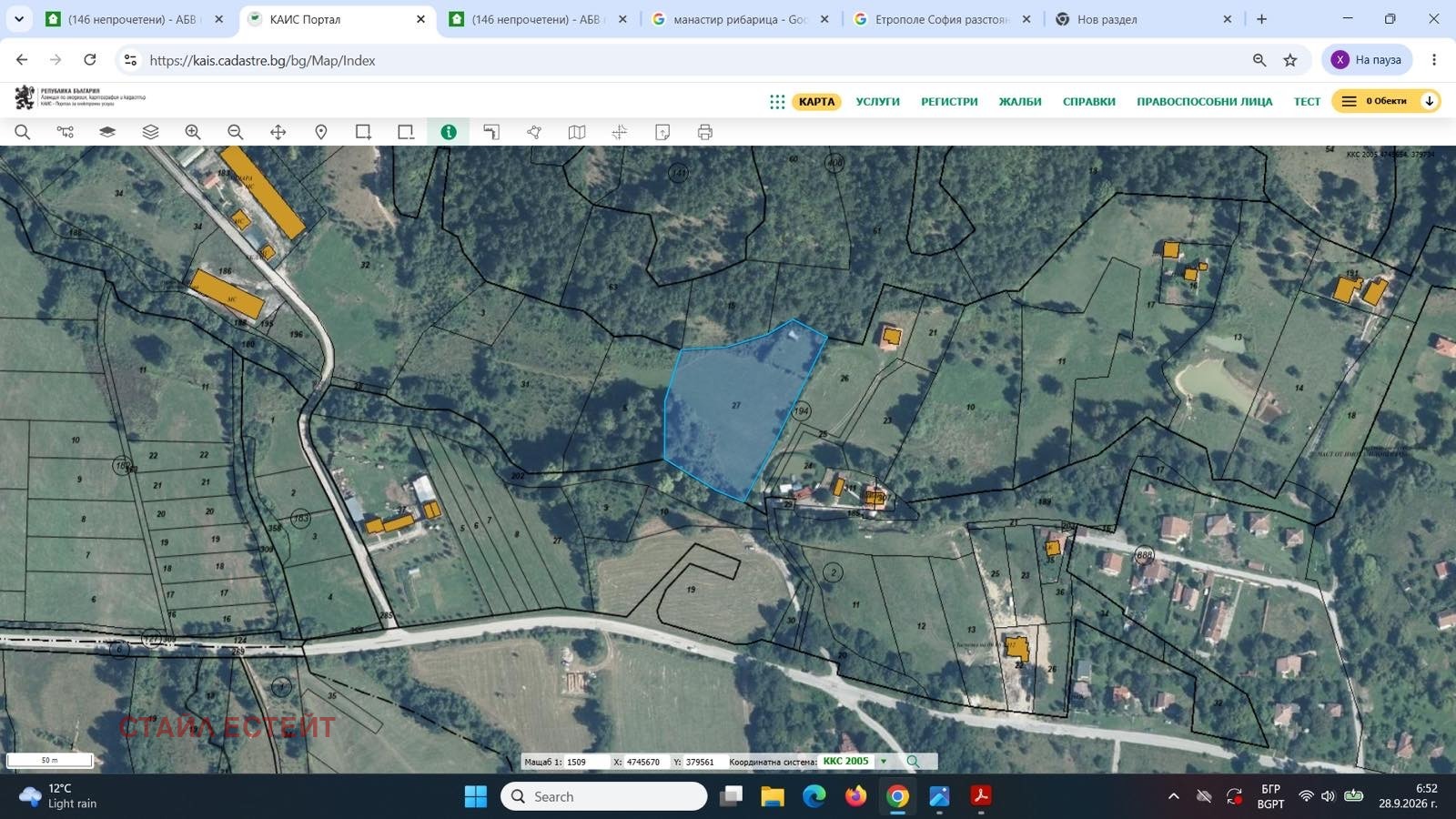
Task: Open the ЖАЛБИ menu
Action: (x=1020, y=101)
